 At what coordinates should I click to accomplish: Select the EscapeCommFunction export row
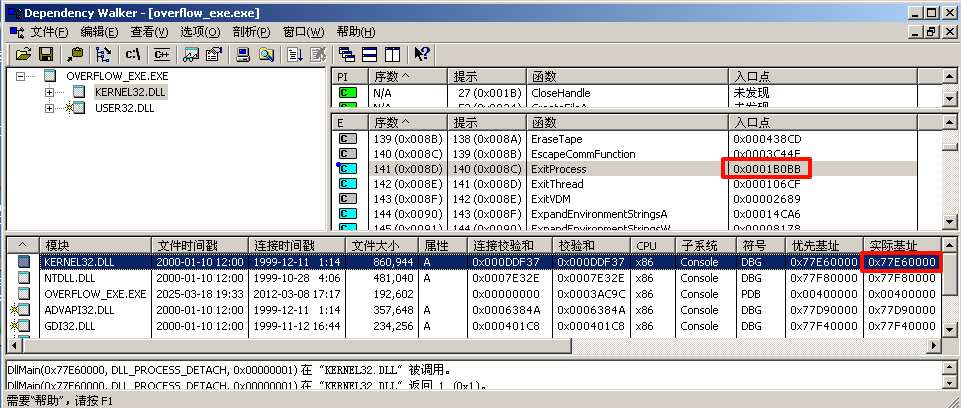coord(624,154)
